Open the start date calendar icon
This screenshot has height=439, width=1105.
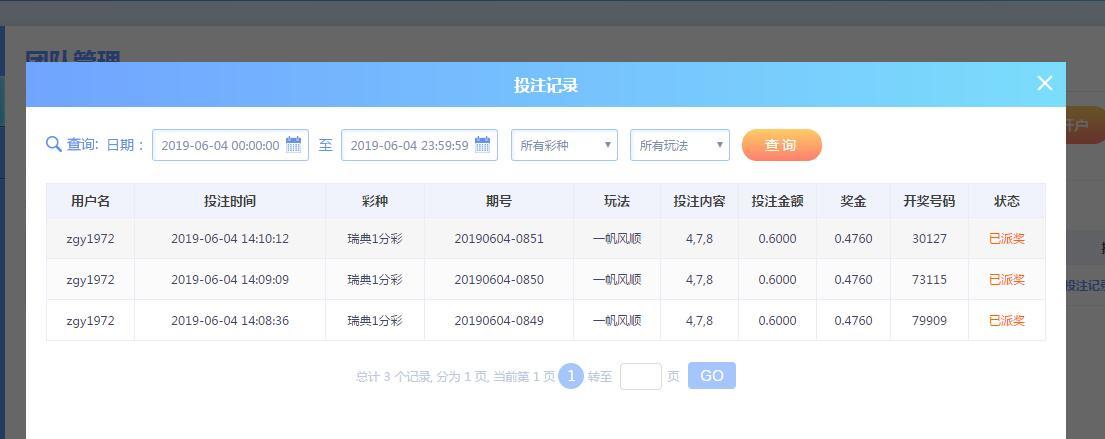(294, 144)
